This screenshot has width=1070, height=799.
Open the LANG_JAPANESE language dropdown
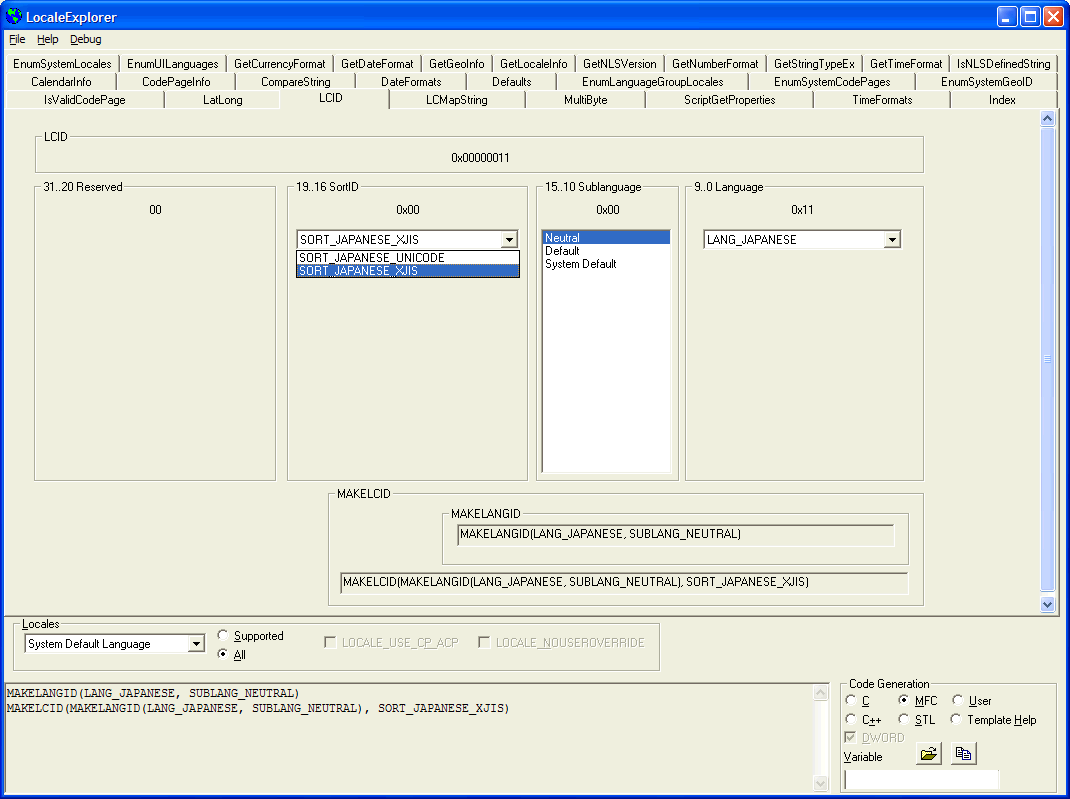pyautogui.click(x=892, y=239)
